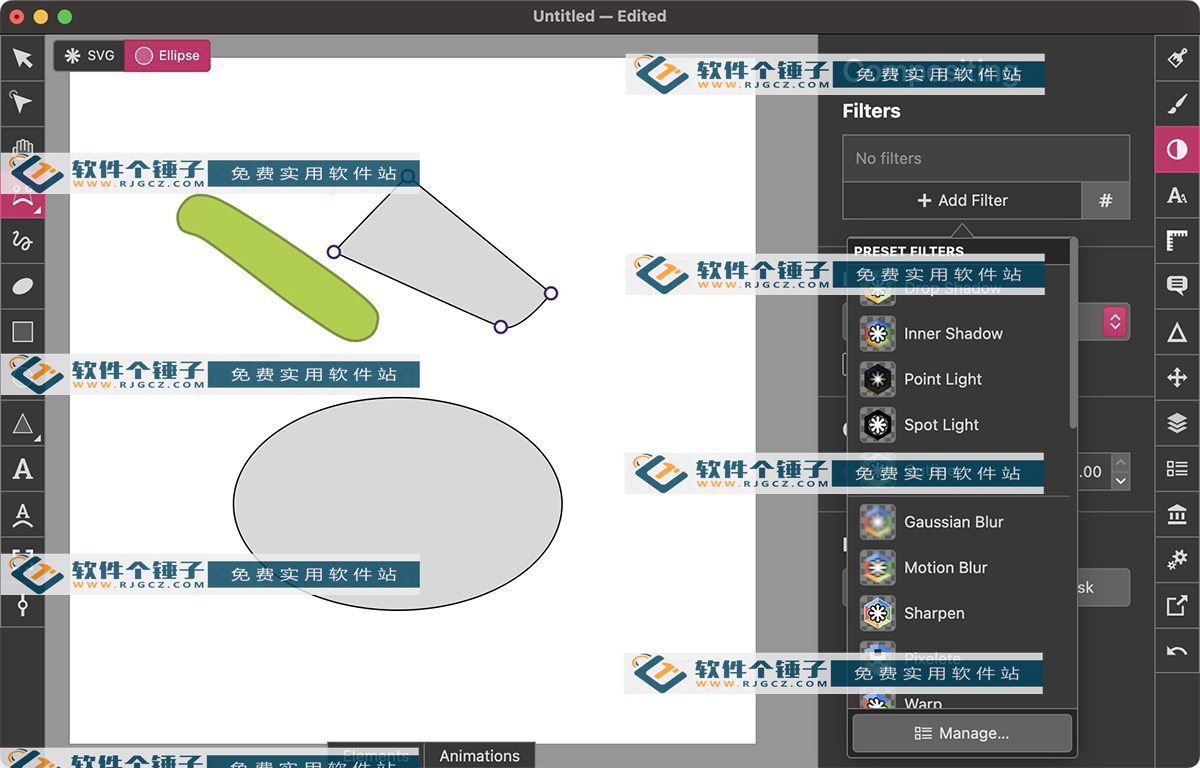Open the list view panel

1177,469
